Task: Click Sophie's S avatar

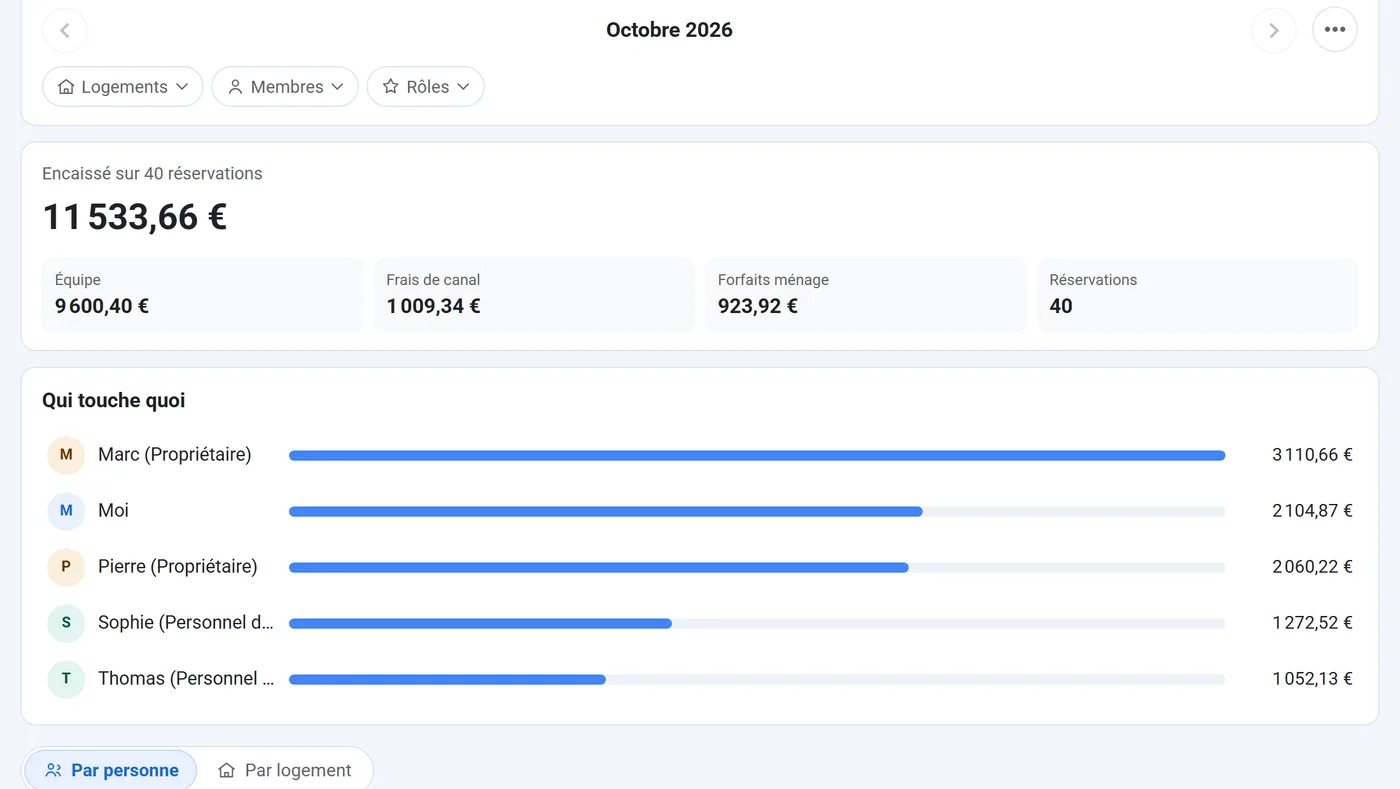Action: (66, 623)
